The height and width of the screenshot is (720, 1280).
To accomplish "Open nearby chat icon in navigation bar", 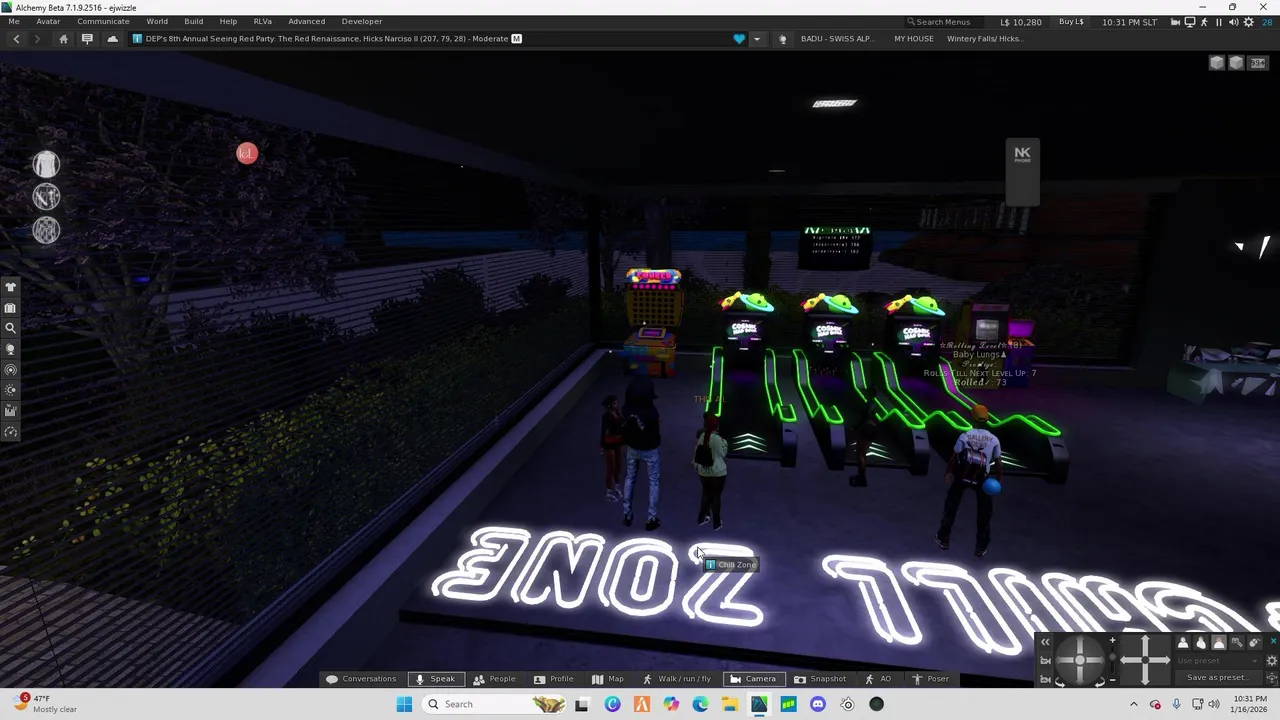I will click(x=87, y=39).
